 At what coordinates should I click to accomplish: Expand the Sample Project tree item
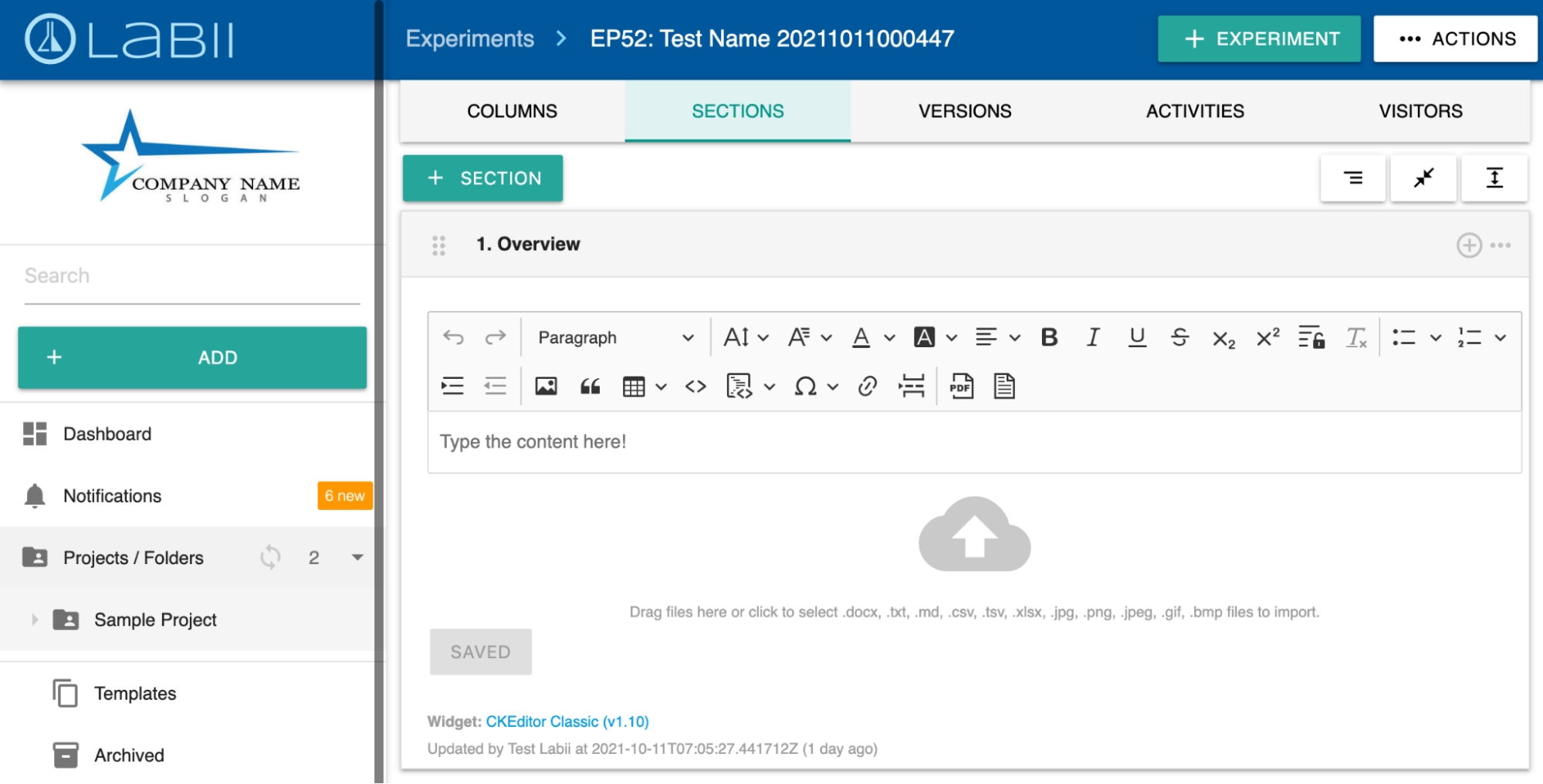tap(35, 620)
